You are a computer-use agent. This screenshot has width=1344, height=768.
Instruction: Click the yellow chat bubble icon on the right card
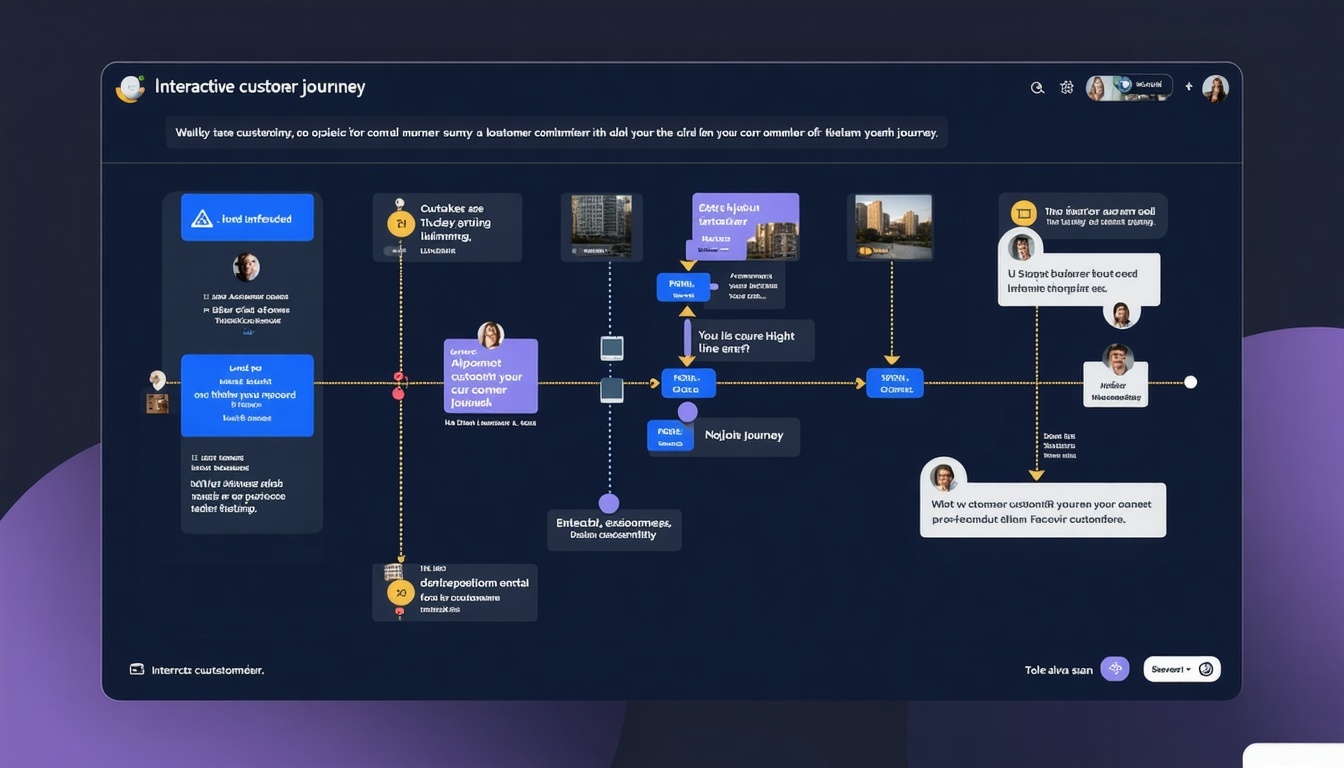click(1022, 212)
